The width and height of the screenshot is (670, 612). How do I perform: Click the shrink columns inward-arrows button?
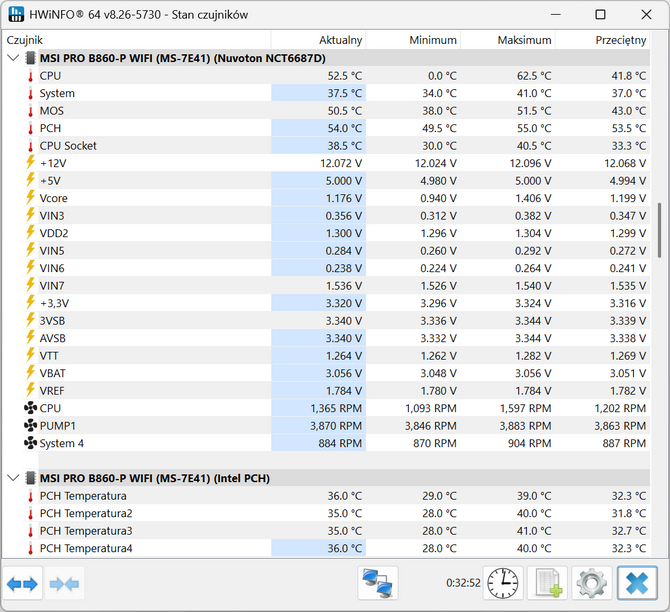pyautogui.click(x=64, y=584)
